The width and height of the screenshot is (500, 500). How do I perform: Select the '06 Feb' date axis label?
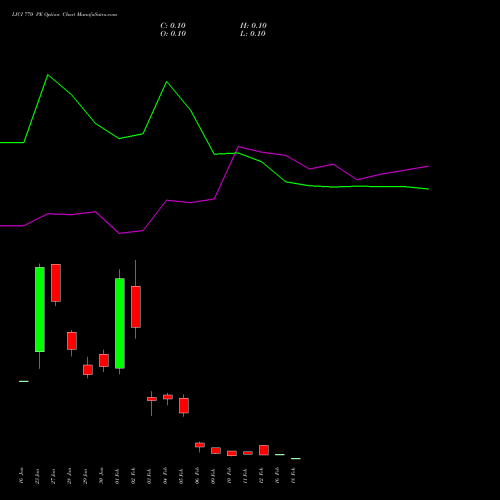point(197,476)
